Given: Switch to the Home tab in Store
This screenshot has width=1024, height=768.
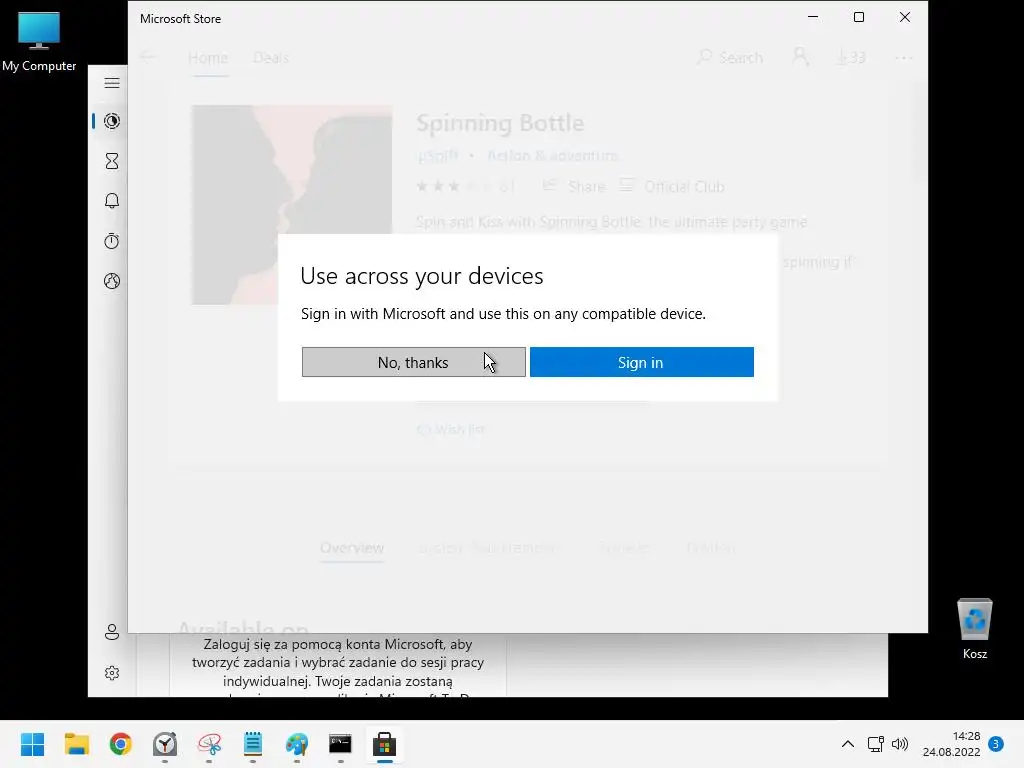Looking at the screenshot, I should 208,57.
